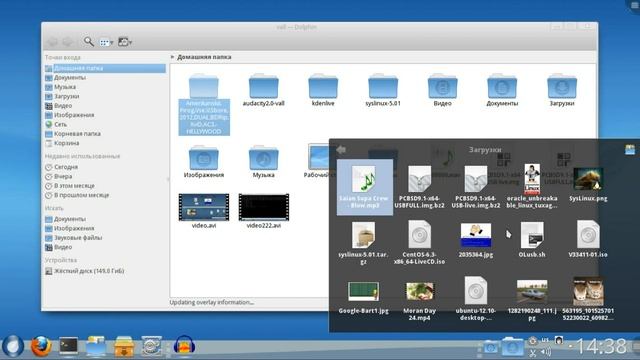Open the preview settings dropdown in Dolphin toolbar
Viewport: 640px width, 360px height.
[125, 42]
